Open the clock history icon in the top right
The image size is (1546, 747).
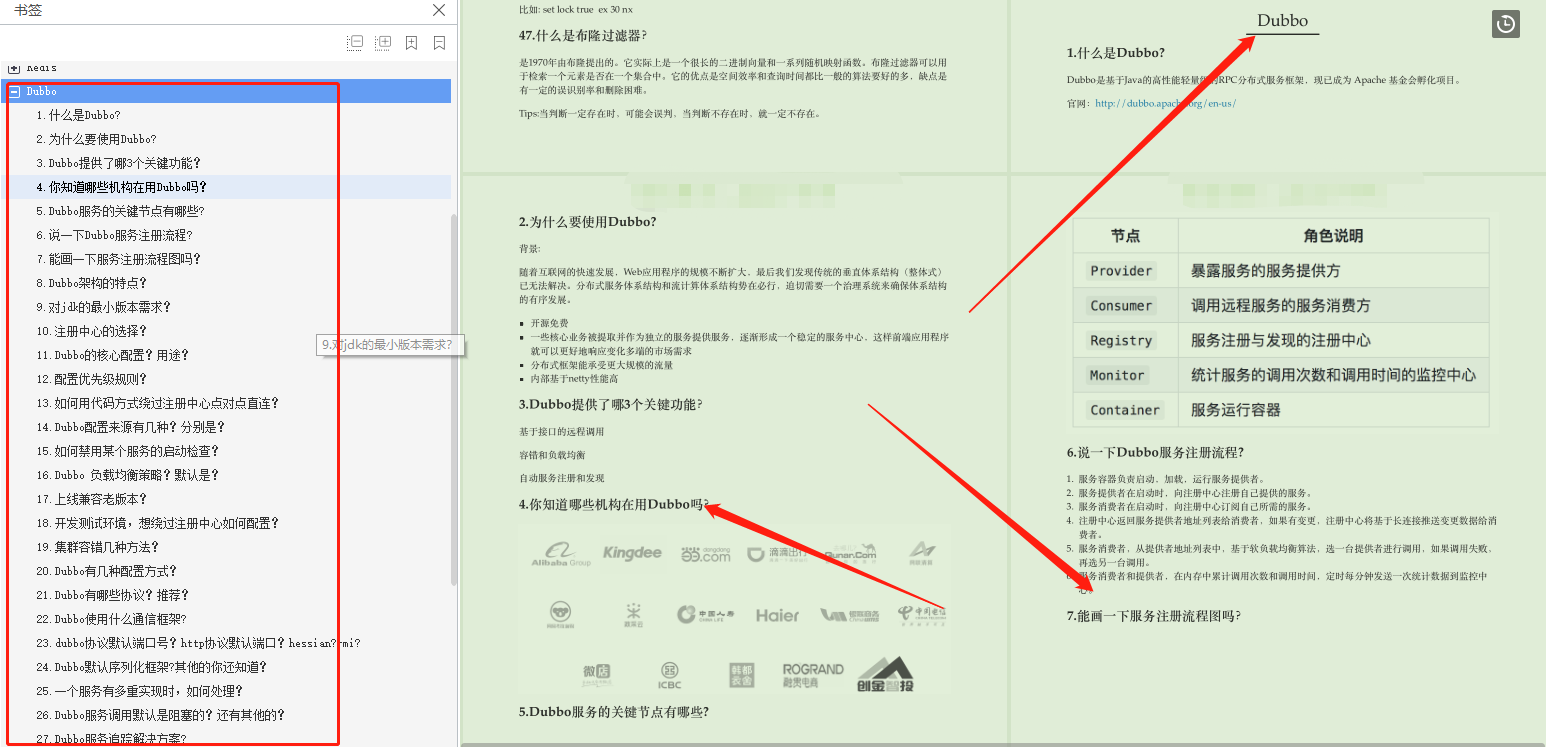click(1506, 24)
